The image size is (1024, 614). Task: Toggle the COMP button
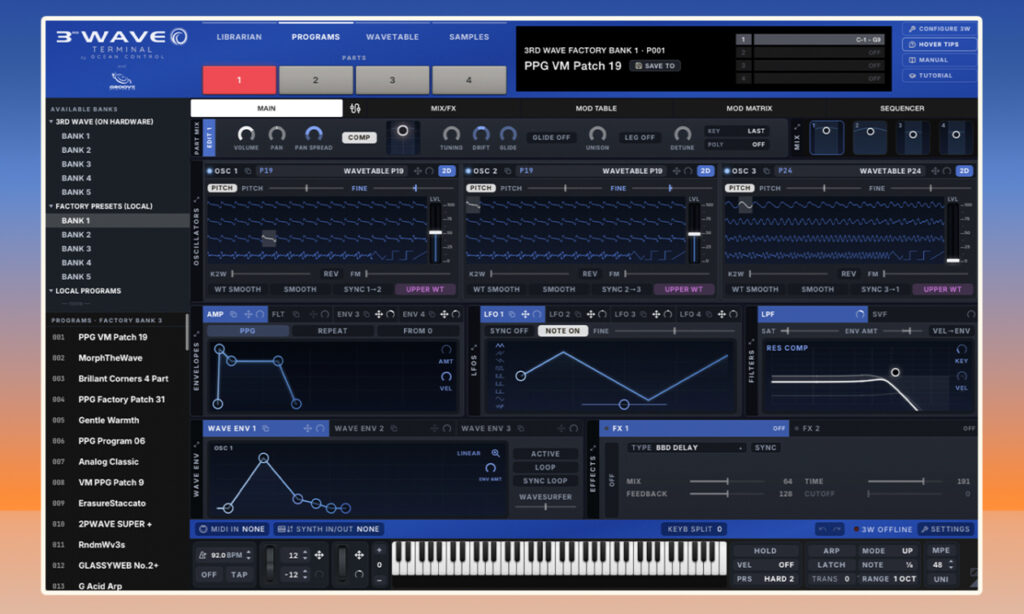[359, 137]
